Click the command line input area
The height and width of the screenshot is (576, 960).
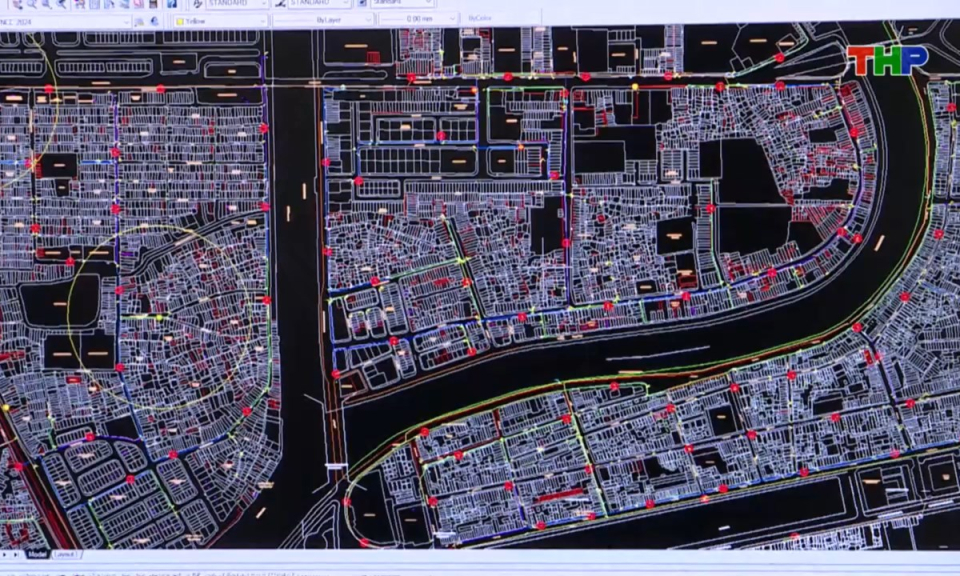(x=400, y=571)
